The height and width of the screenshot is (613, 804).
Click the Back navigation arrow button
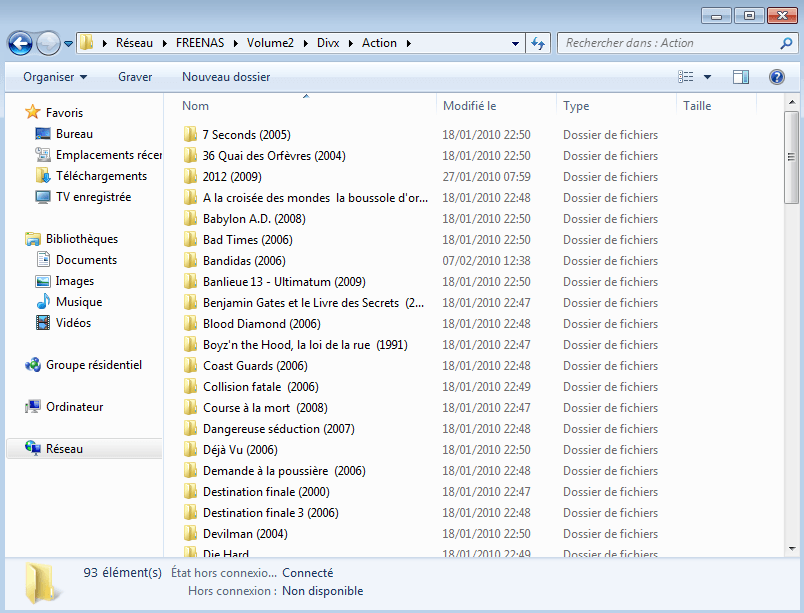[21, 44]
